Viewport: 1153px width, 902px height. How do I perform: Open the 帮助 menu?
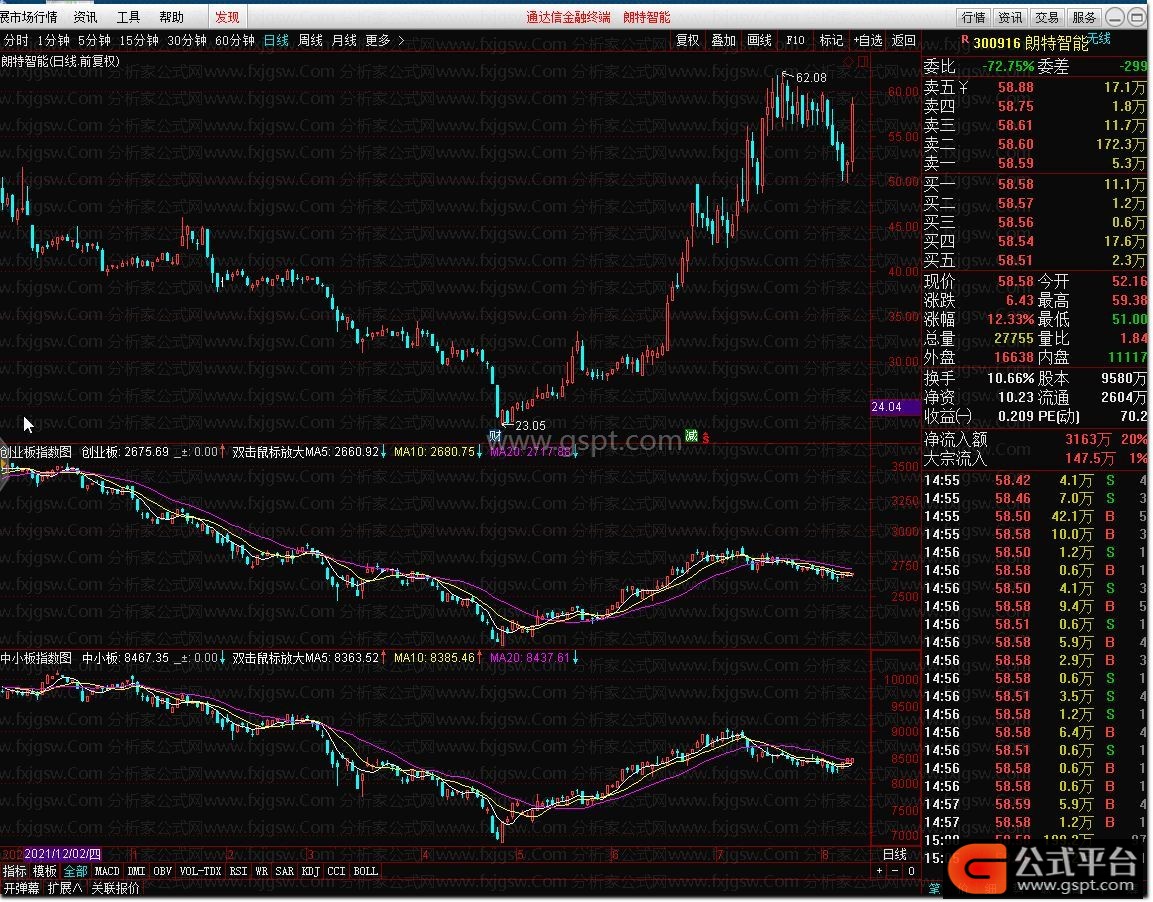pyautogui.click(x=171, y=17)
